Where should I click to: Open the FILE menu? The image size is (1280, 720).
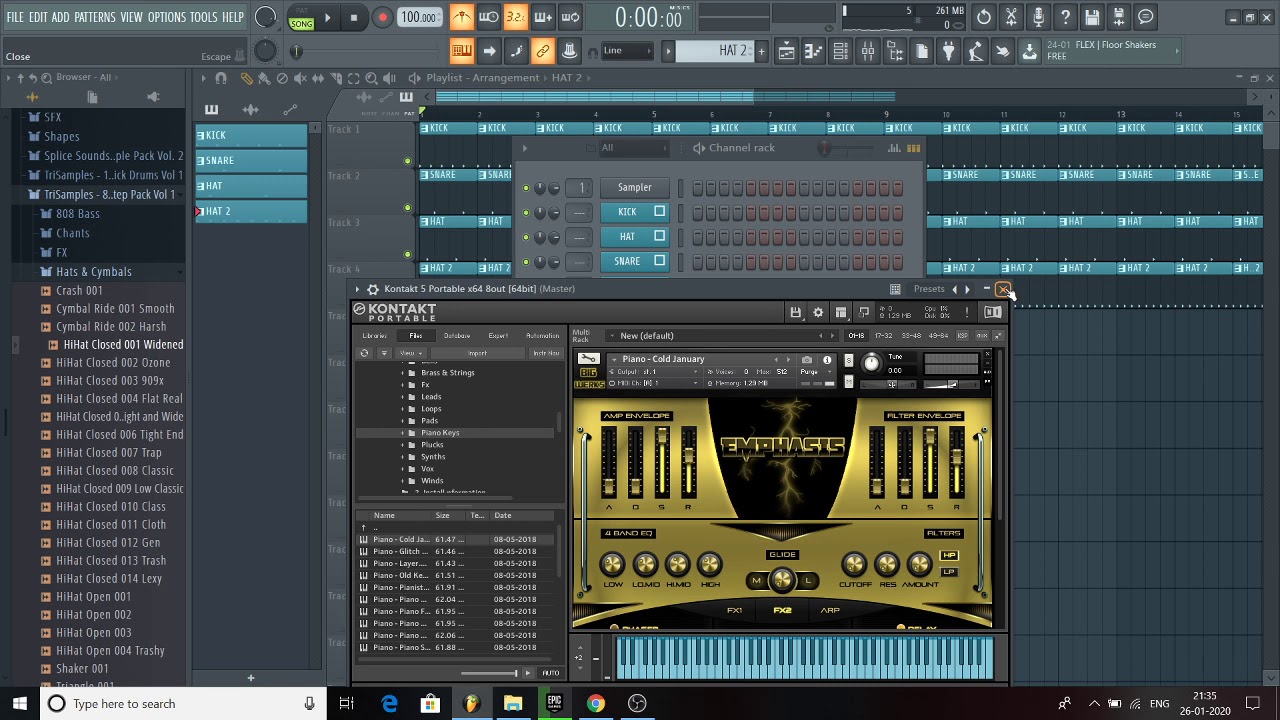click(x=15, y=17)
